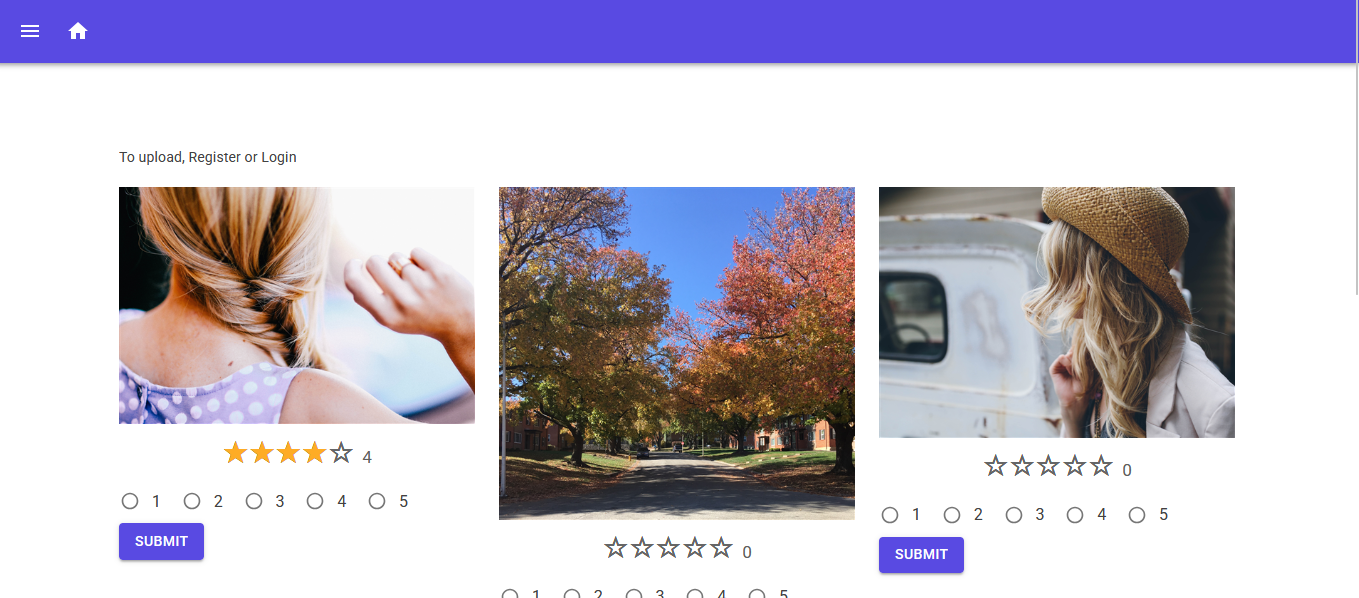Click last star under autumn street photo
The image size is (1359, 598).
(721, 548)
